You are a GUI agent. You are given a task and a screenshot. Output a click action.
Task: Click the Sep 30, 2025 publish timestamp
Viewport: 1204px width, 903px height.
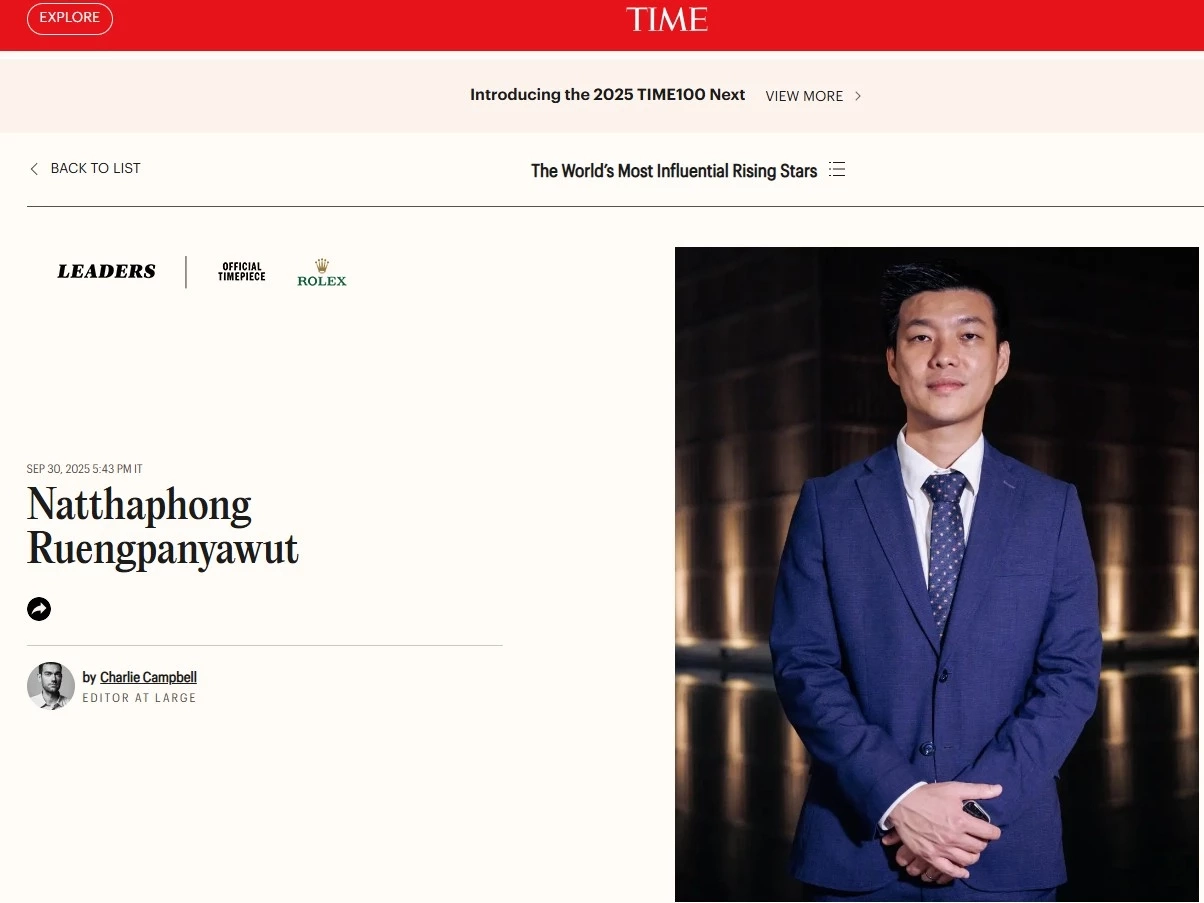pyautogui.click(x=85, y=469)
